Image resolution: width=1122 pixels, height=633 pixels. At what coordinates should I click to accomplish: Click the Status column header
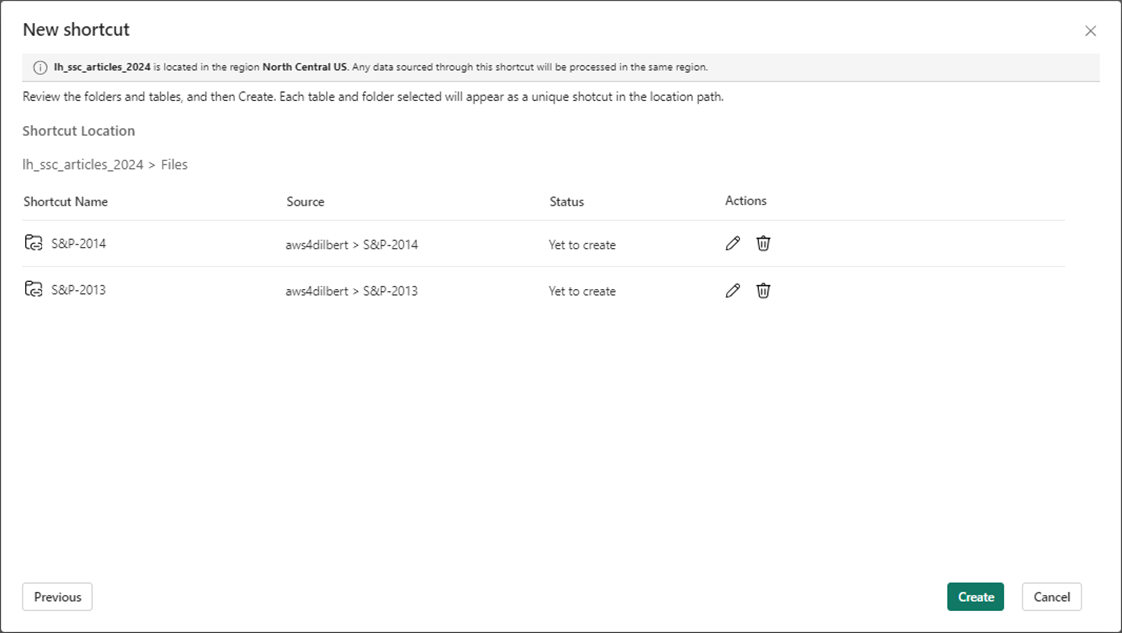point(566,201)
